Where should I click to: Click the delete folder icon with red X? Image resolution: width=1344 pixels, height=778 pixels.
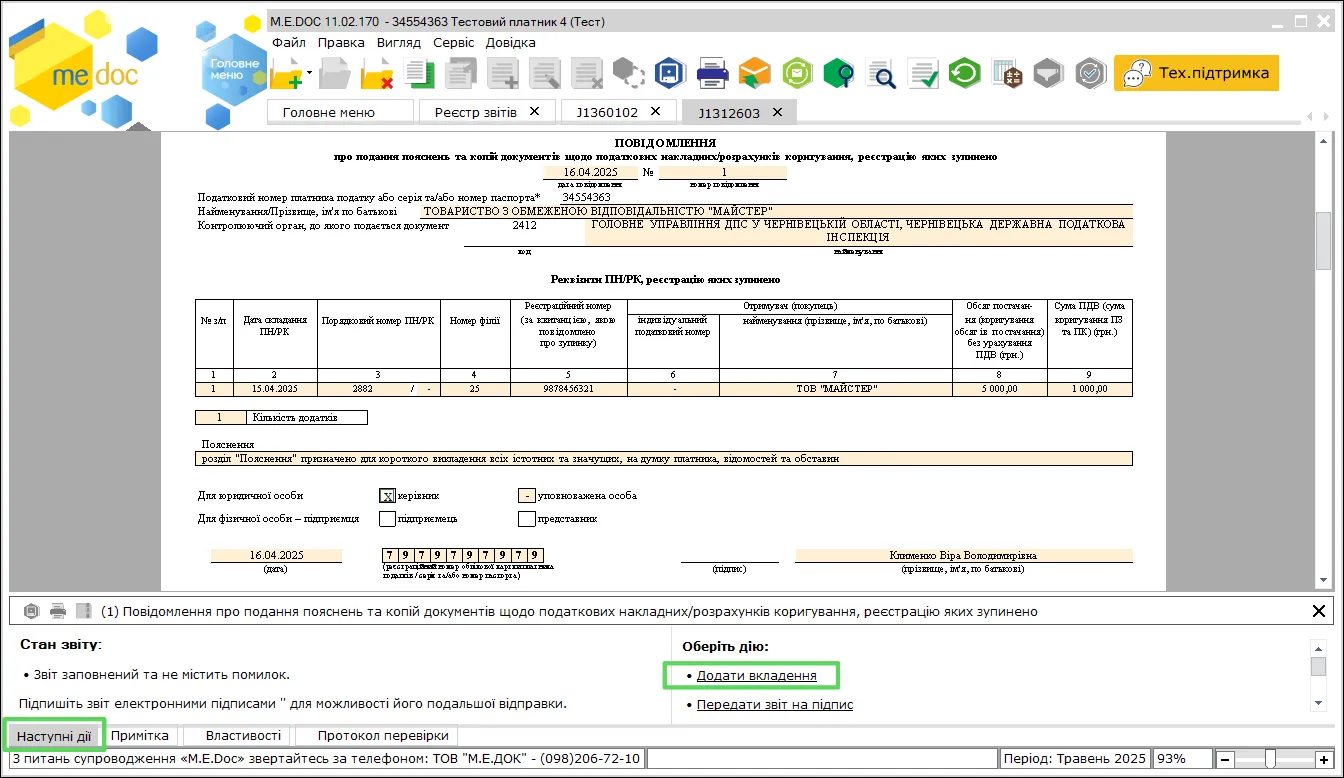[378, 73]
